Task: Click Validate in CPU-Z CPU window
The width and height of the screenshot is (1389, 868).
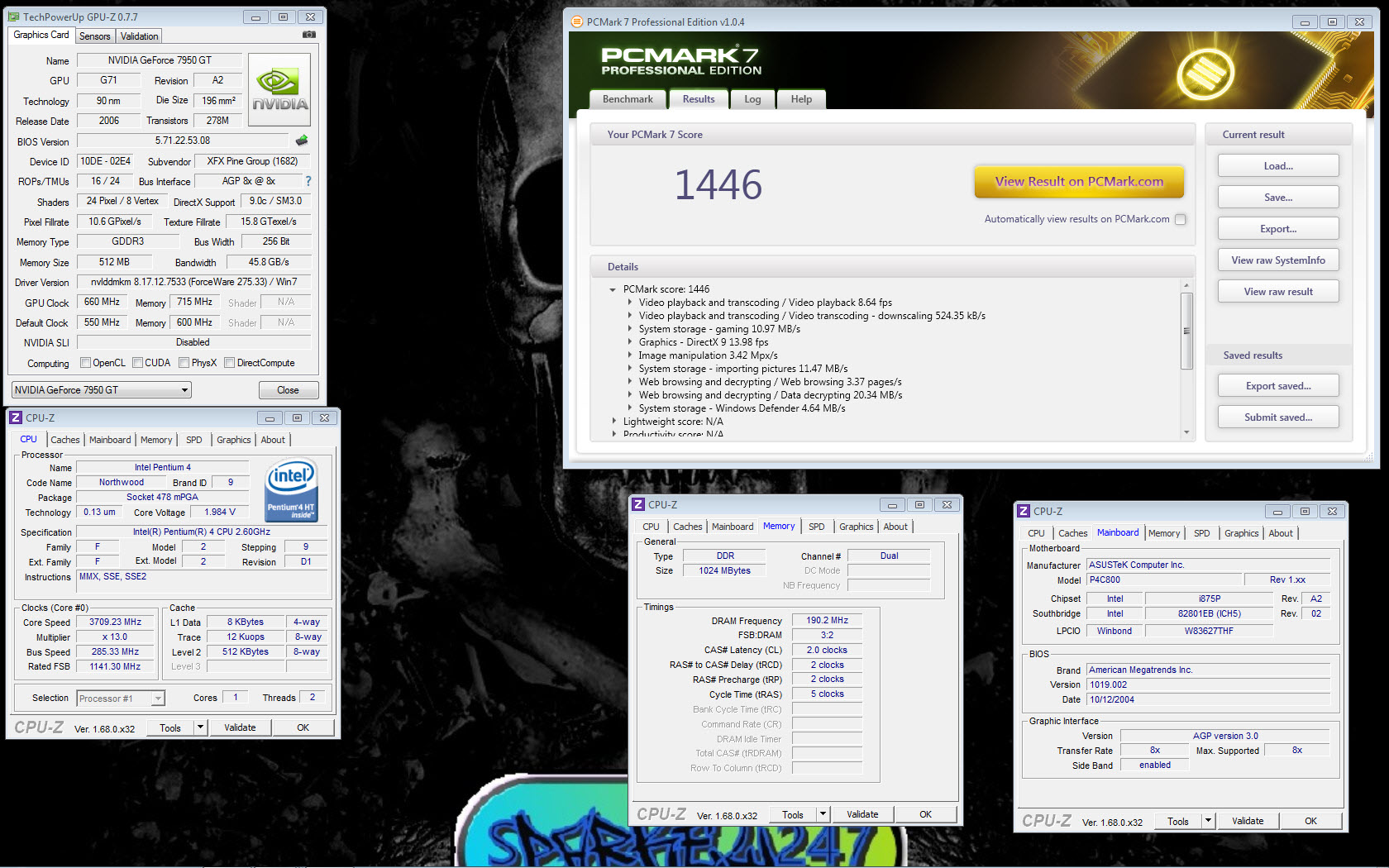Action: (240, 727)
